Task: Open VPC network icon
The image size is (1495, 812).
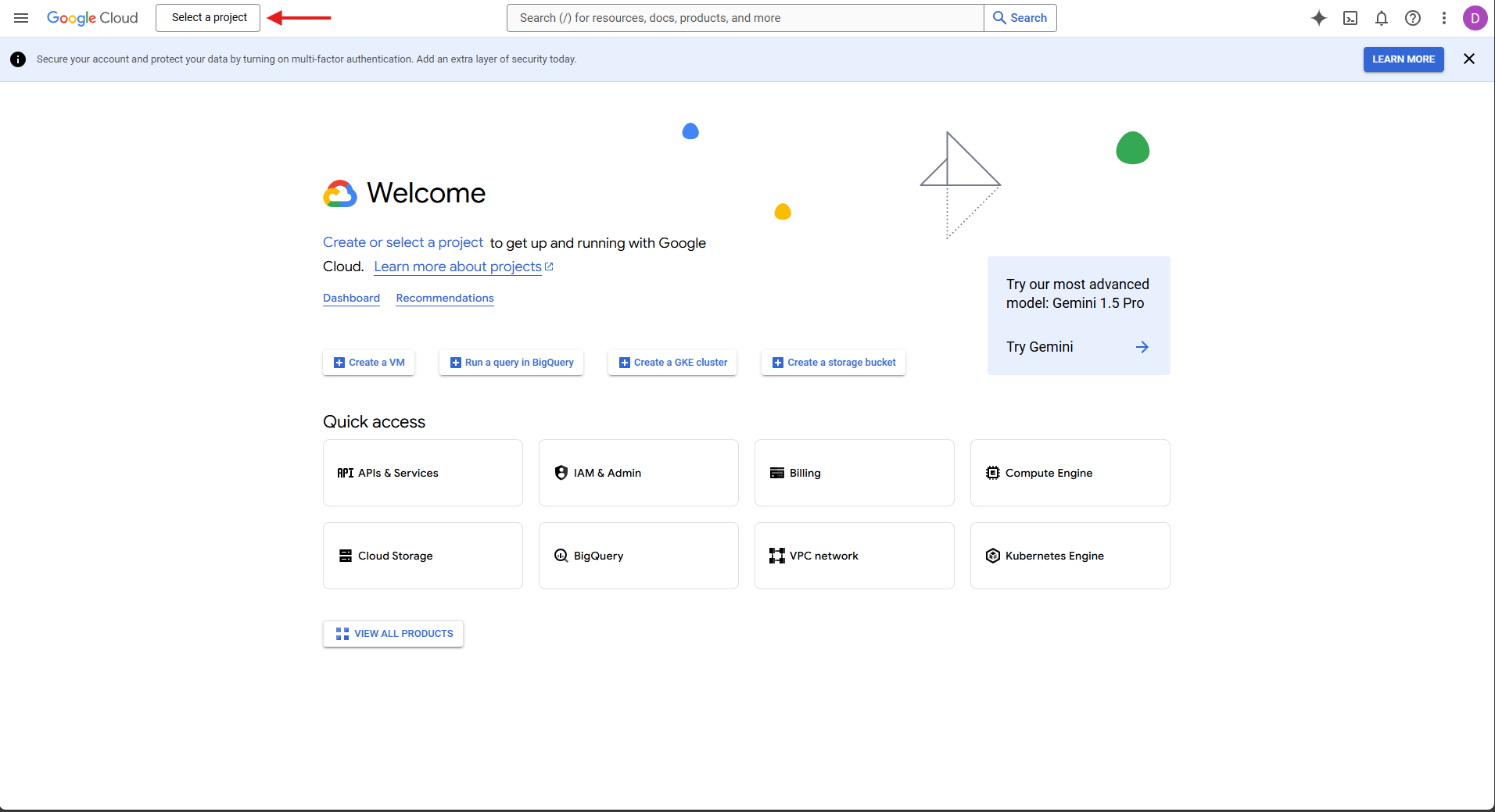Action: [x=777, y=556]
